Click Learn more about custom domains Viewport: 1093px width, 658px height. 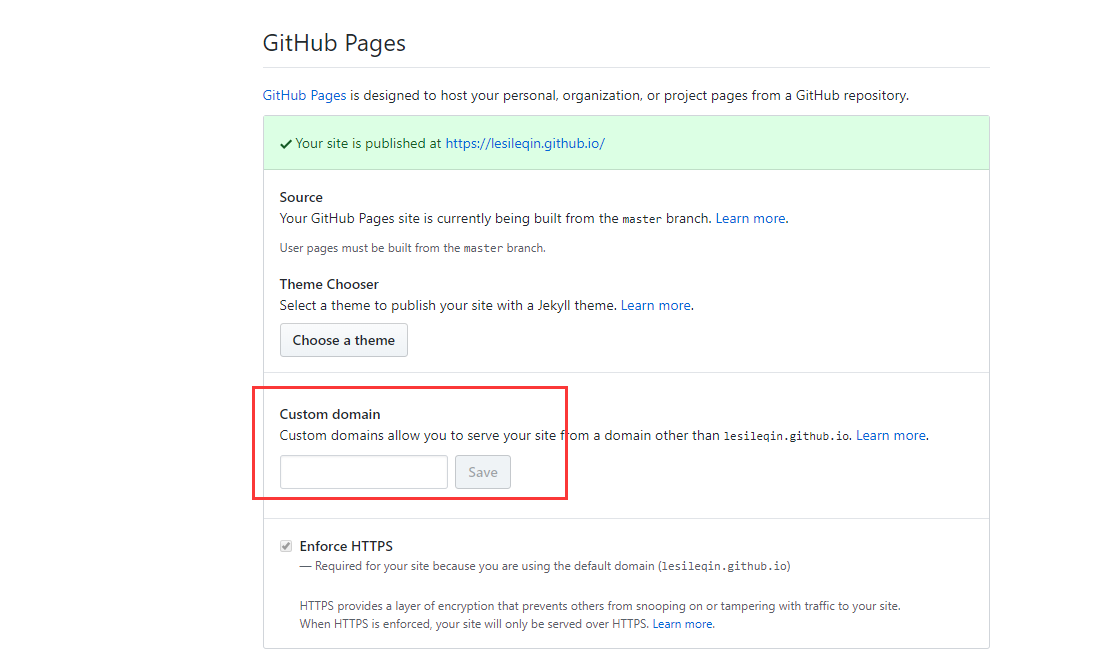[890, 435]
